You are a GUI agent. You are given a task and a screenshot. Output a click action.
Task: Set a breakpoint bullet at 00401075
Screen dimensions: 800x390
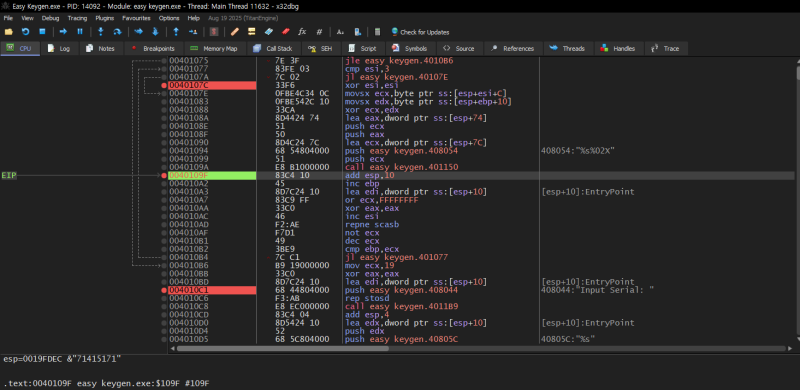pyautogui.click(x=164, y=61)
